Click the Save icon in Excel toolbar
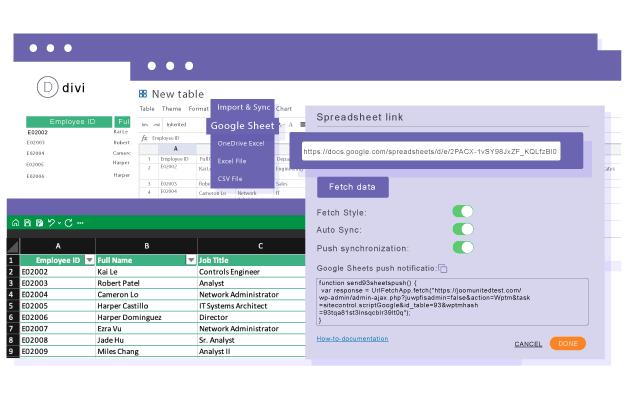This screenshot has width=630, height=396. pyautogui.click(x=27, y=223)
